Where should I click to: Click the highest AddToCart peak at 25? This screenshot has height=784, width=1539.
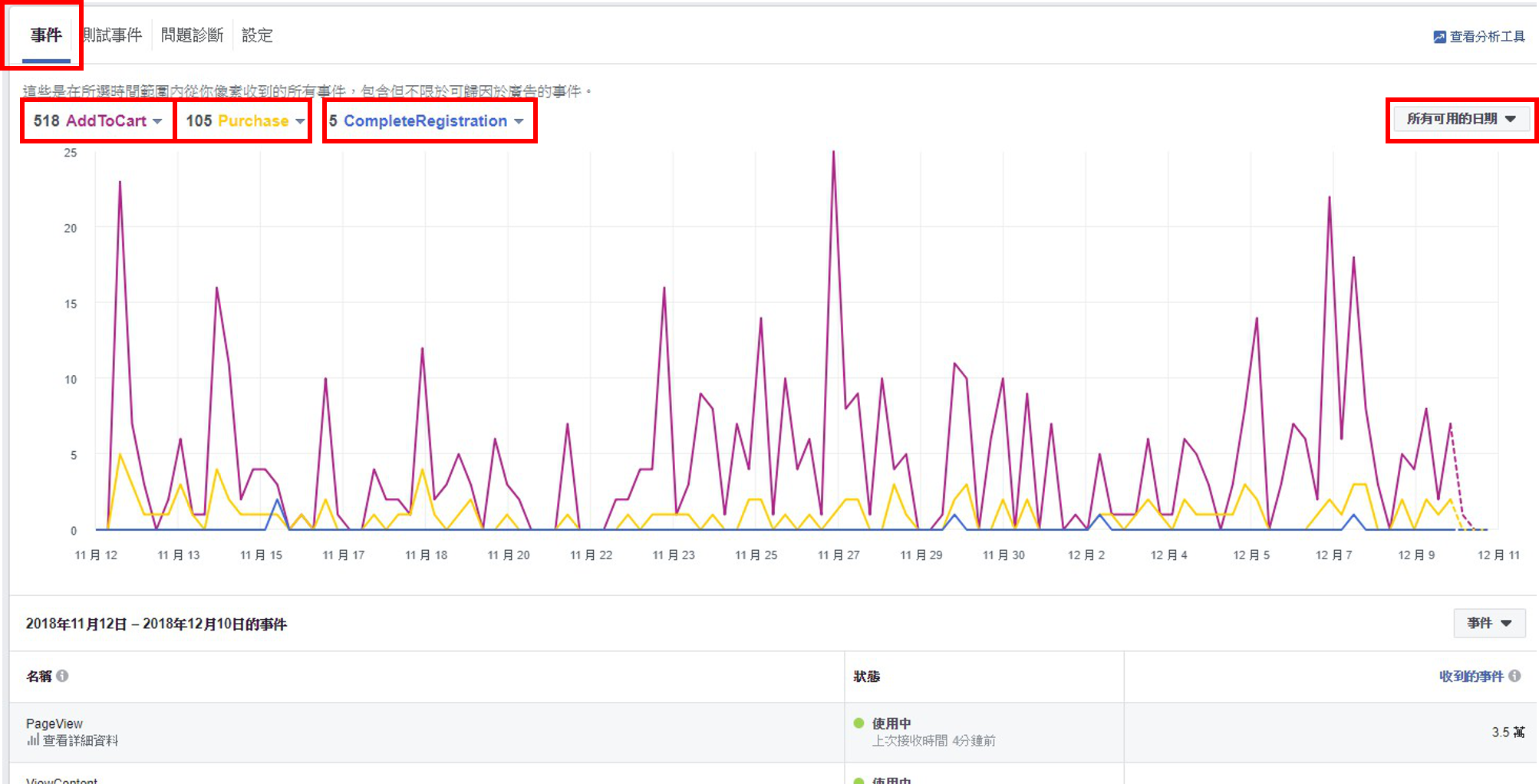pos(834,153)
